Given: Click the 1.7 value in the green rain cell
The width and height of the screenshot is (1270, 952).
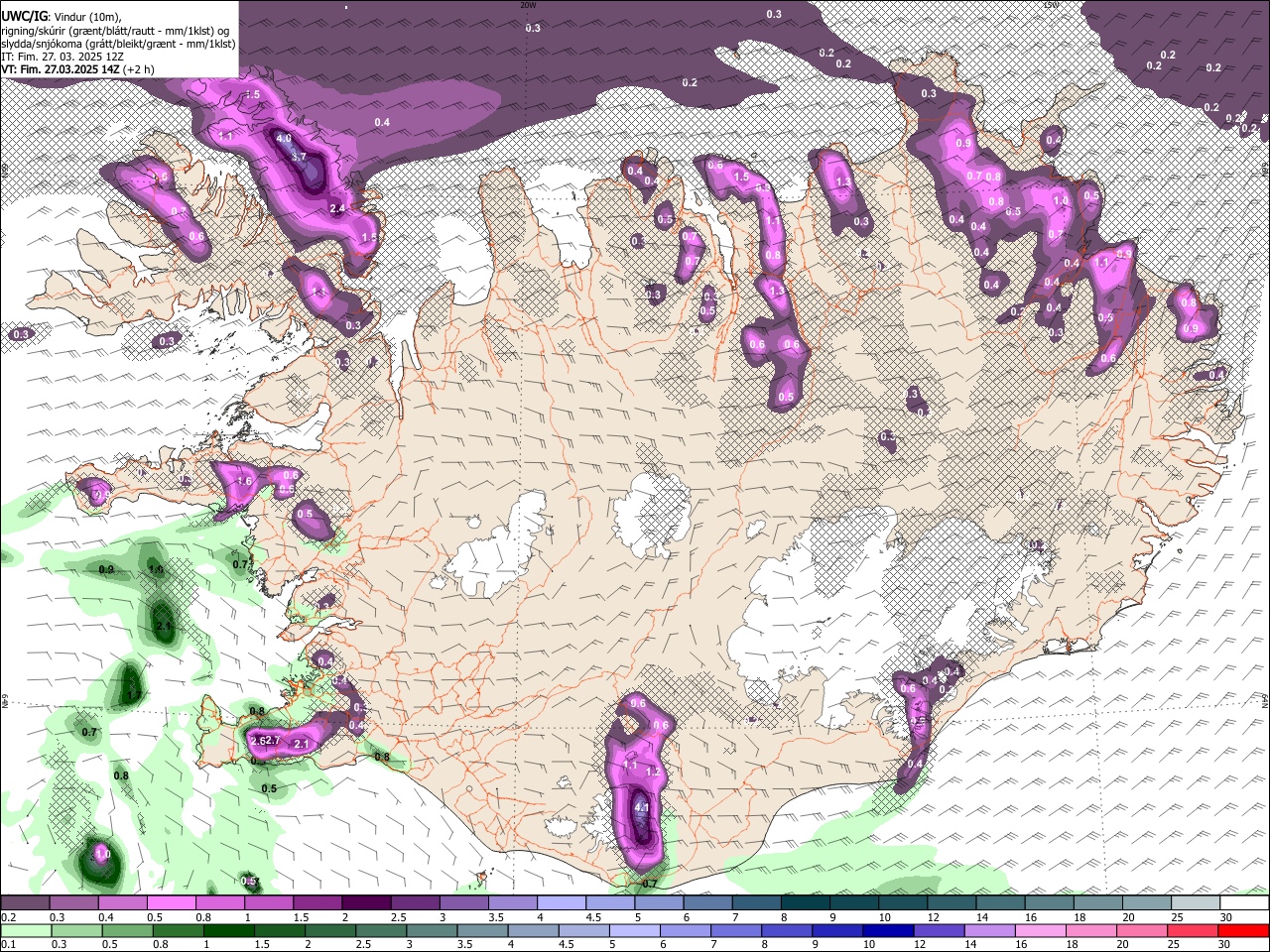Looking at the screenshot, I should pos(133,695).
